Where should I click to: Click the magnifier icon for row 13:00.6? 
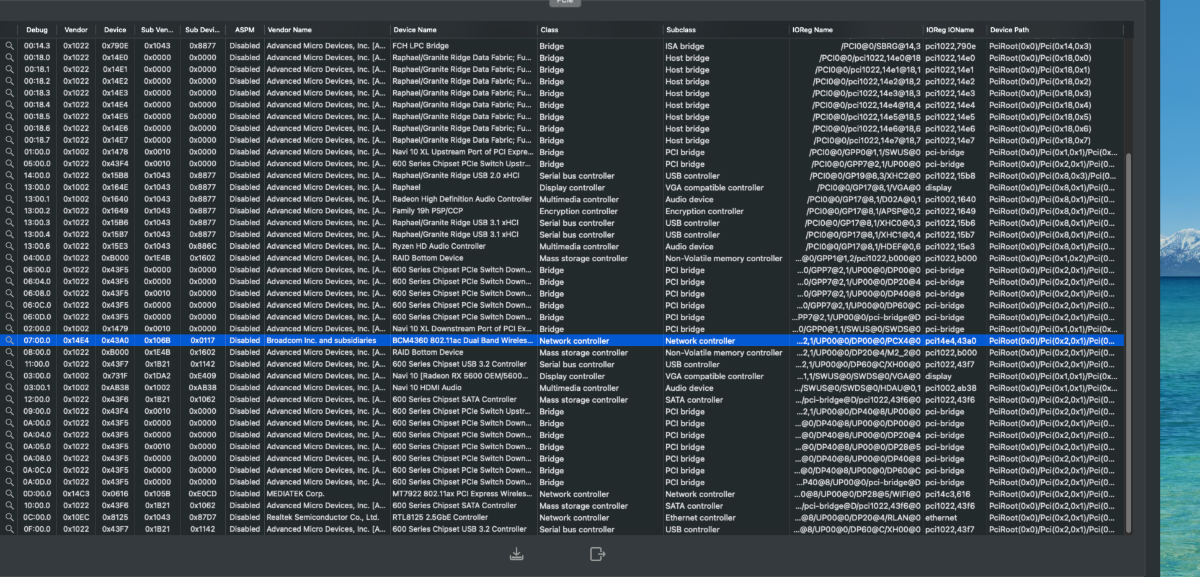tap(10, 246)
